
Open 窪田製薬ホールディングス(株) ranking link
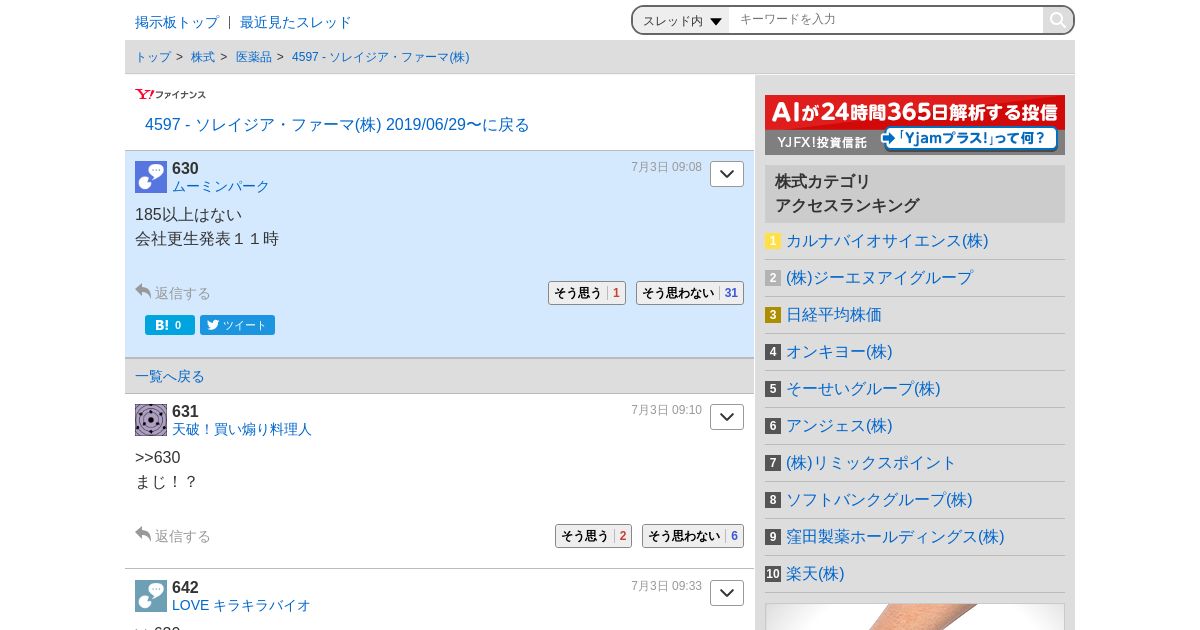tap(895, 537)
